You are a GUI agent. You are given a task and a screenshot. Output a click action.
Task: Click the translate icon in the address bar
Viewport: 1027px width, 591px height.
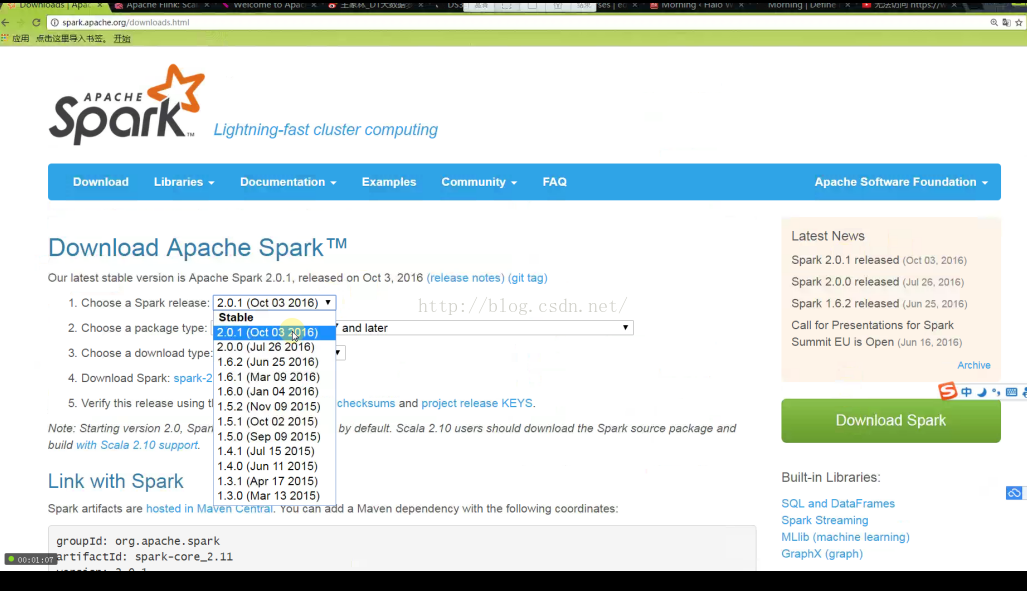pyautogui.click(x=1007, y=22)
